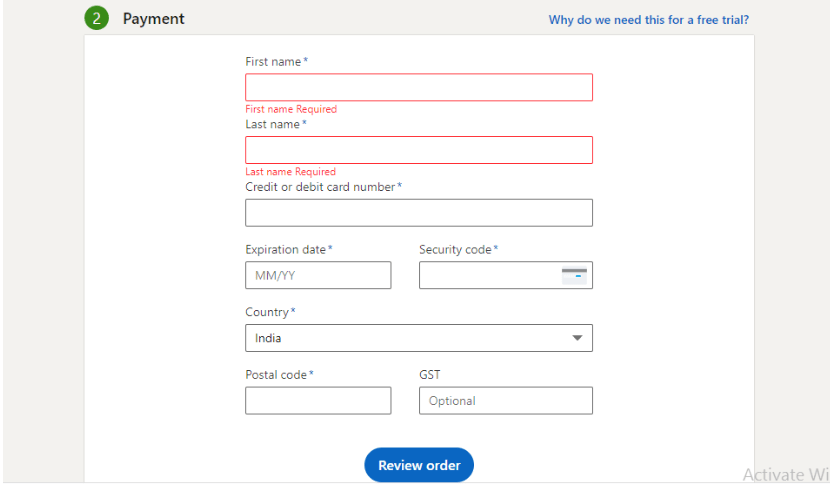Open 'Why do we need this for a free trial?' link
Screen dimensions: 832x486
tap(648, 20)
